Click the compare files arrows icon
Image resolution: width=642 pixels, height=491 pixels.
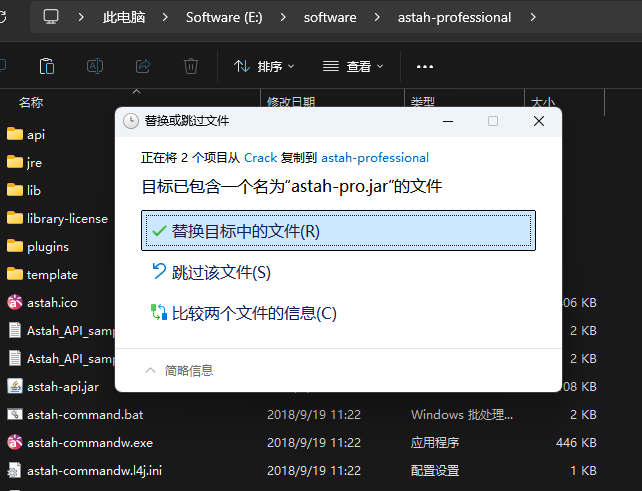tap(159, 312)
